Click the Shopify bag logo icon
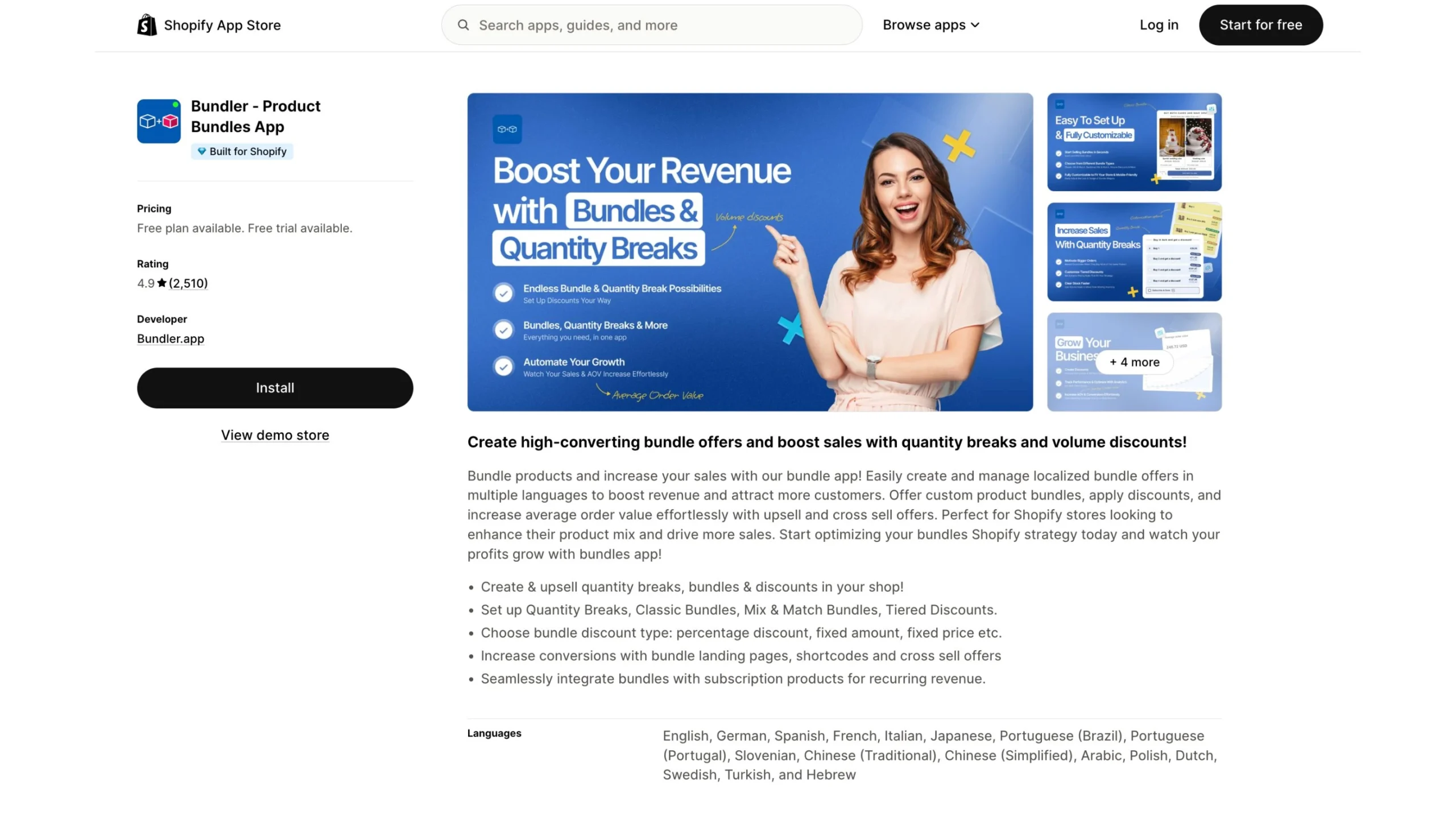 147,25
